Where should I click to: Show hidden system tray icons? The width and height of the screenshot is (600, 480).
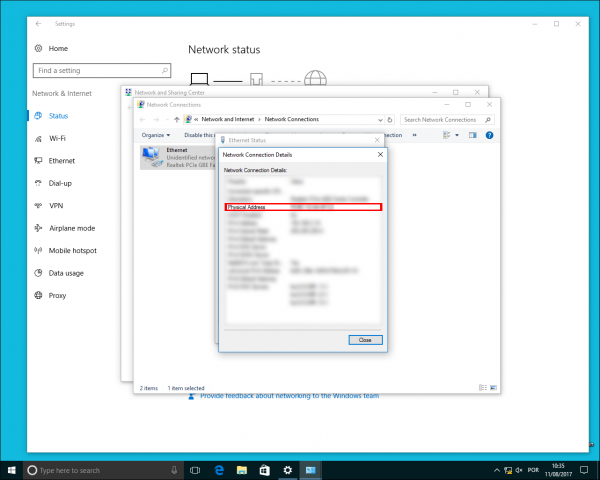point(496,470)
